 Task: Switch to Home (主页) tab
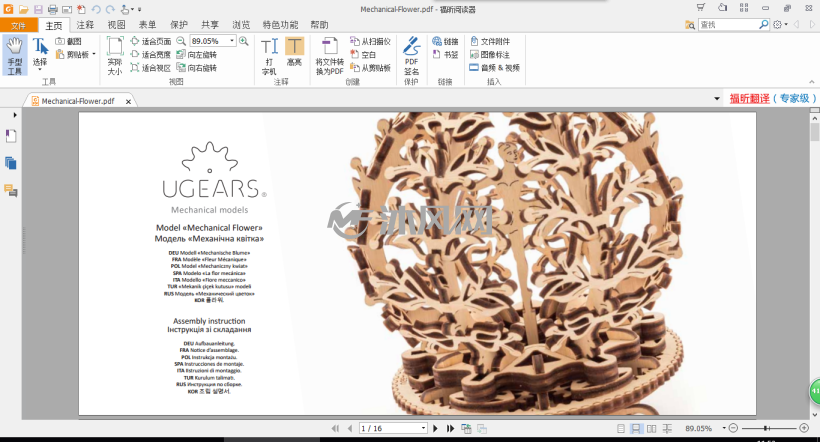[x=53, y=25]
